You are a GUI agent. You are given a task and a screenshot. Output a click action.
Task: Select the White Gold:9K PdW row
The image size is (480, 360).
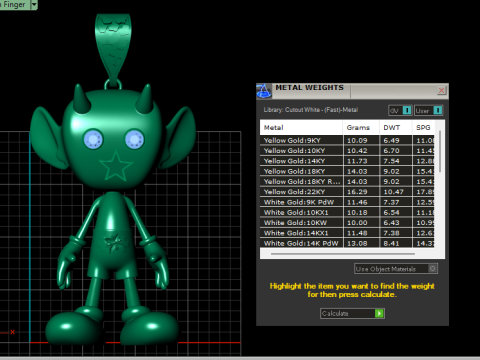click(347, 202)
